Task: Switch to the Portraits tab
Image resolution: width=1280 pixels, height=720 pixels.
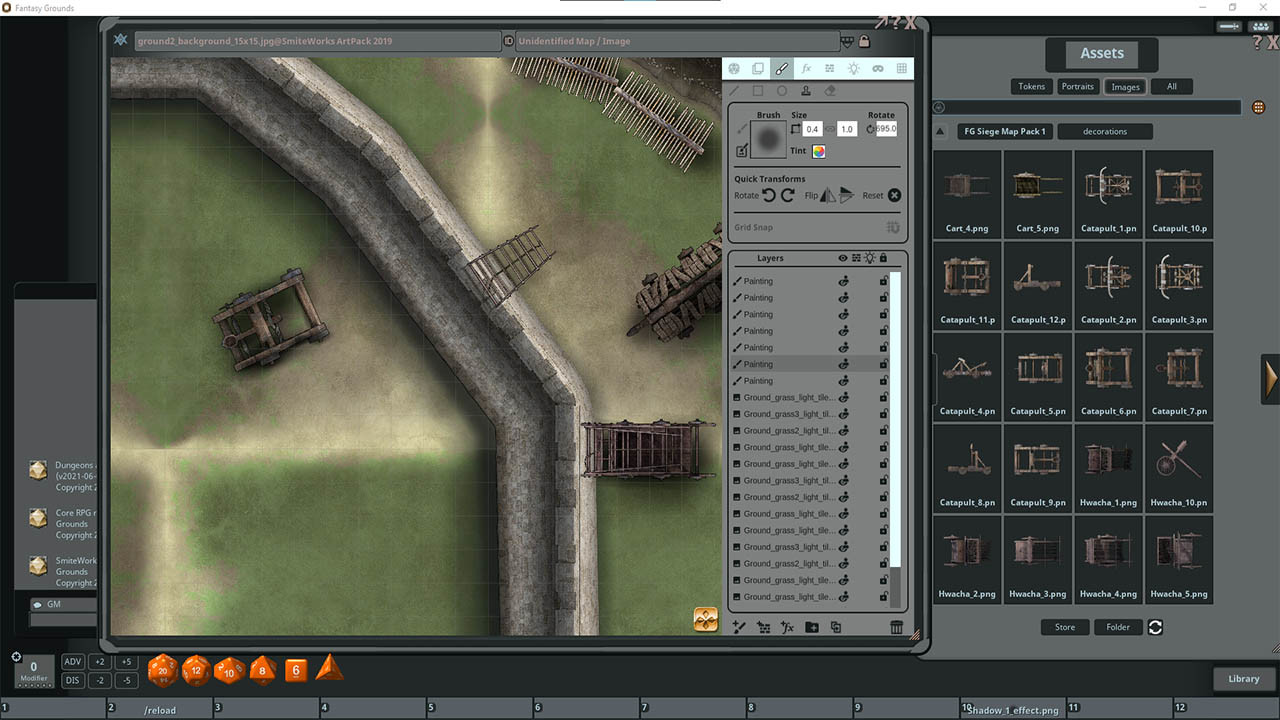Action: click(1078, 86)
